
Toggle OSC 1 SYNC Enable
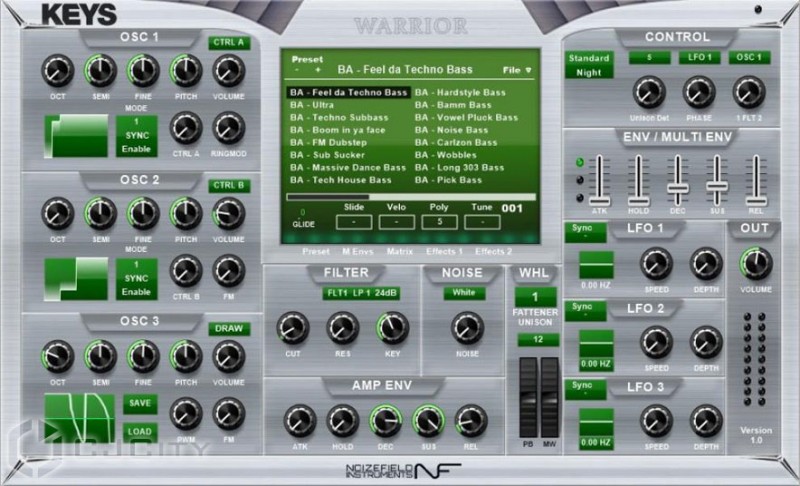(x=136, y=136)
